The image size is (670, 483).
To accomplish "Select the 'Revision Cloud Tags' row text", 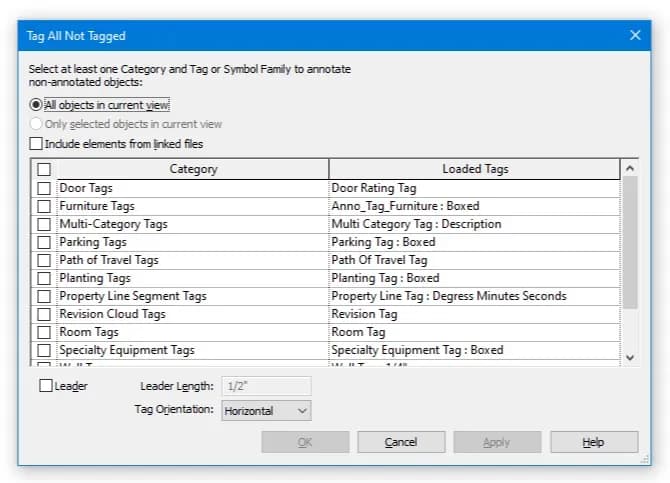I will [112, 314].
